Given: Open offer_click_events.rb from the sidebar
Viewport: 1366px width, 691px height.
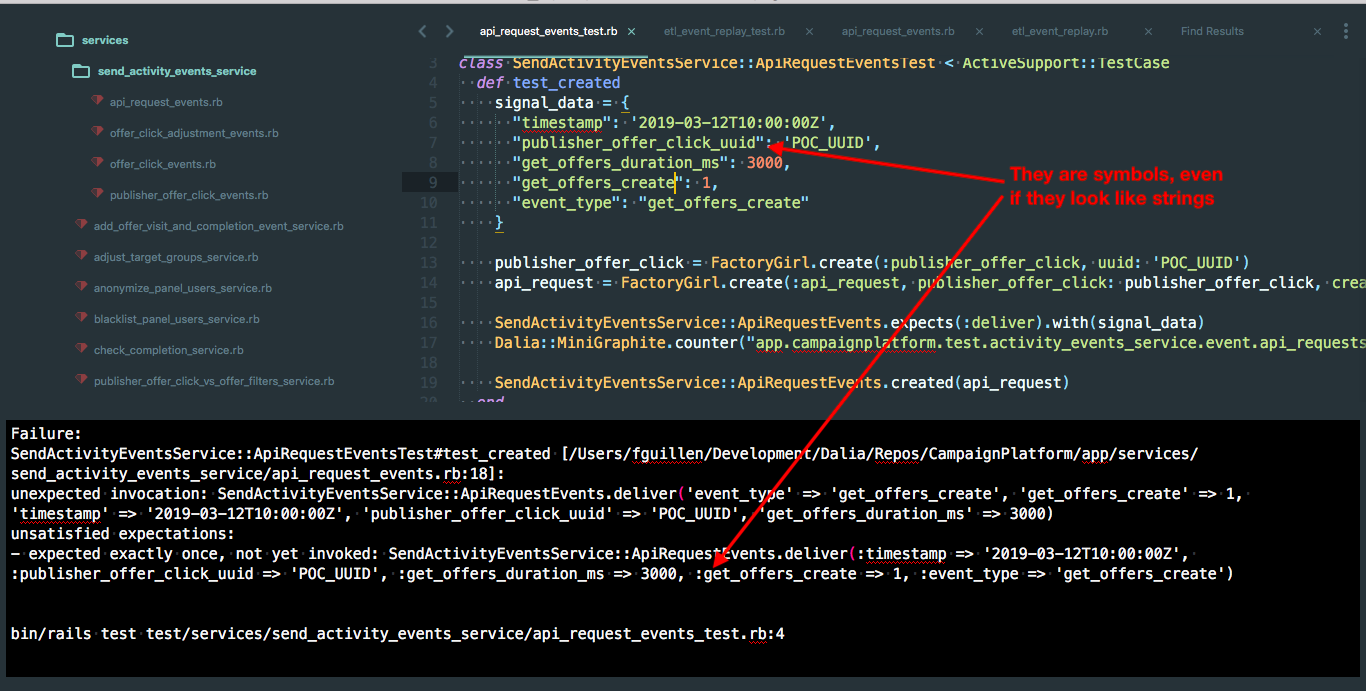Looking at the screenshot, I should coord(162,164).
